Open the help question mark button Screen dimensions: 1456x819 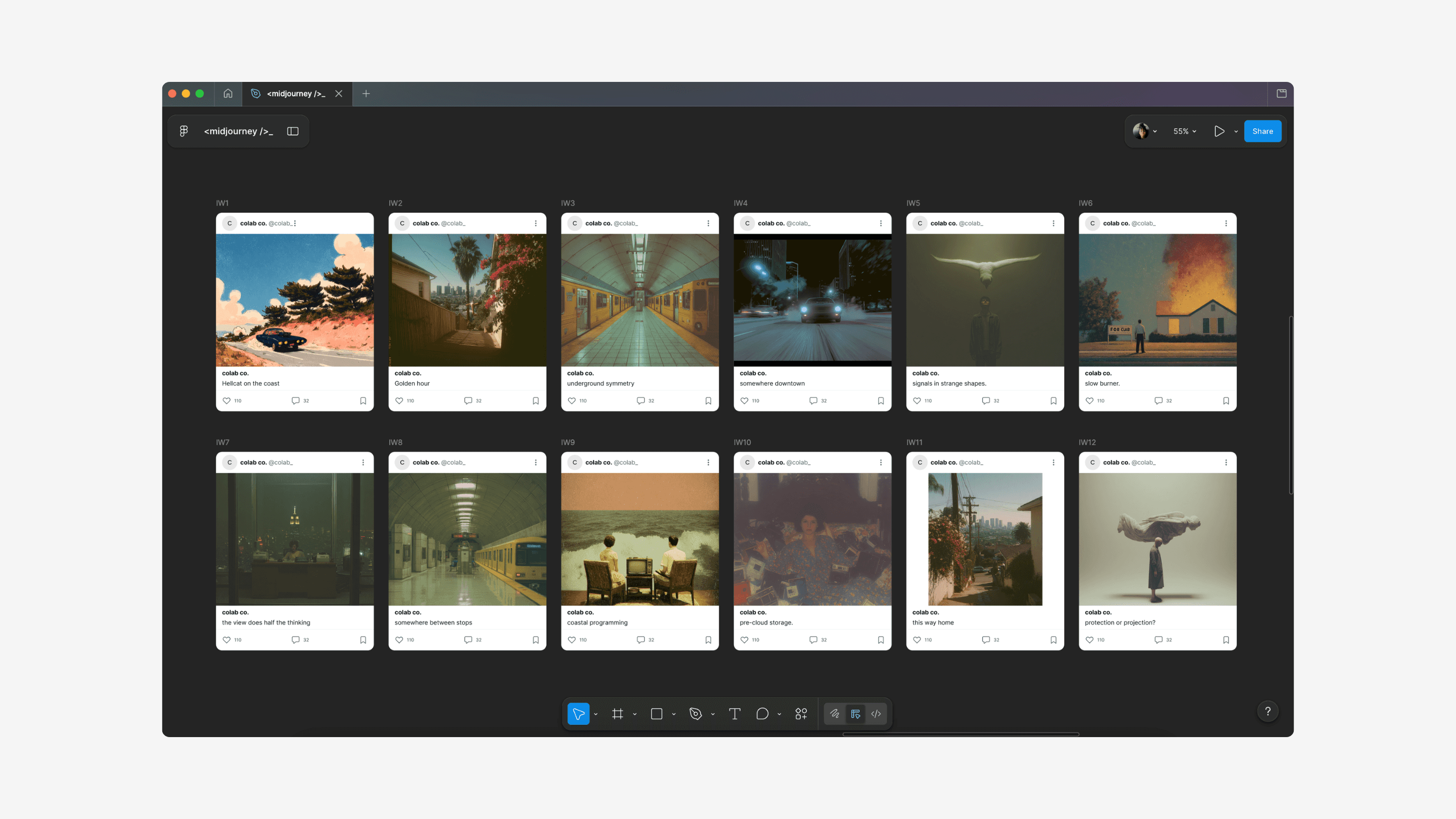1267,712
